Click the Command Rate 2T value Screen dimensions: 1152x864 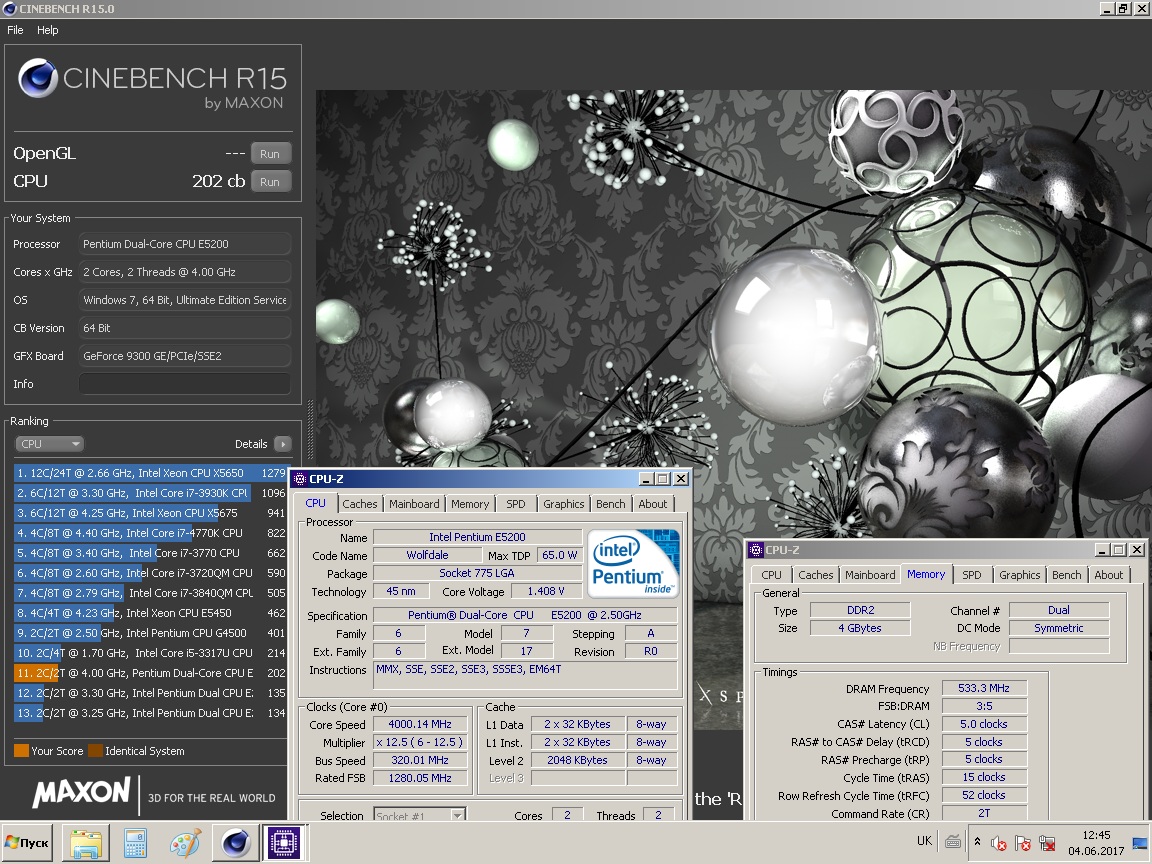pyautogui.click(x=984, y=813)
